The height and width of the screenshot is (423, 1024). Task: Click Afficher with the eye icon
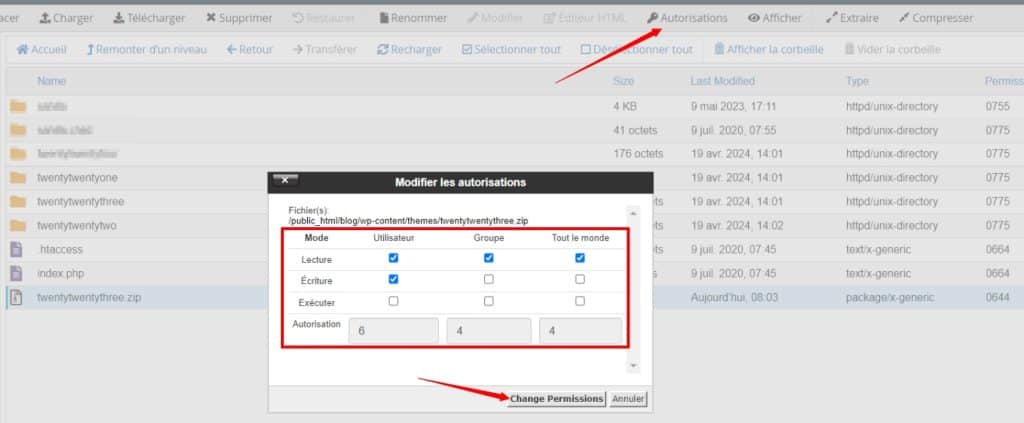[775, 18]
